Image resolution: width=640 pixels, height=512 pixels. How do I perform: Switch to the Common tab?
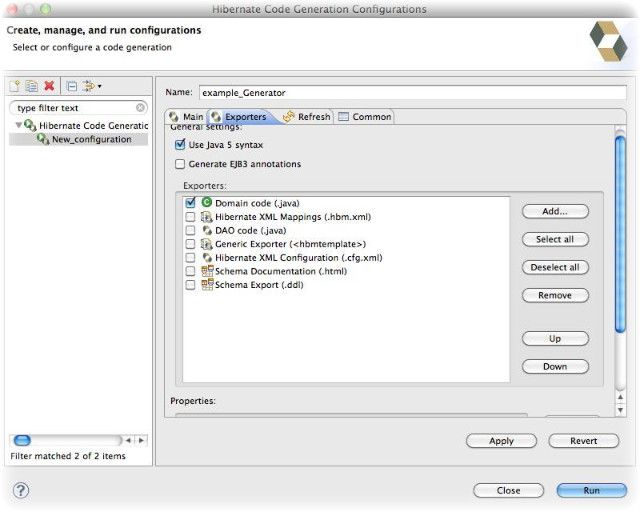[364, 117]
